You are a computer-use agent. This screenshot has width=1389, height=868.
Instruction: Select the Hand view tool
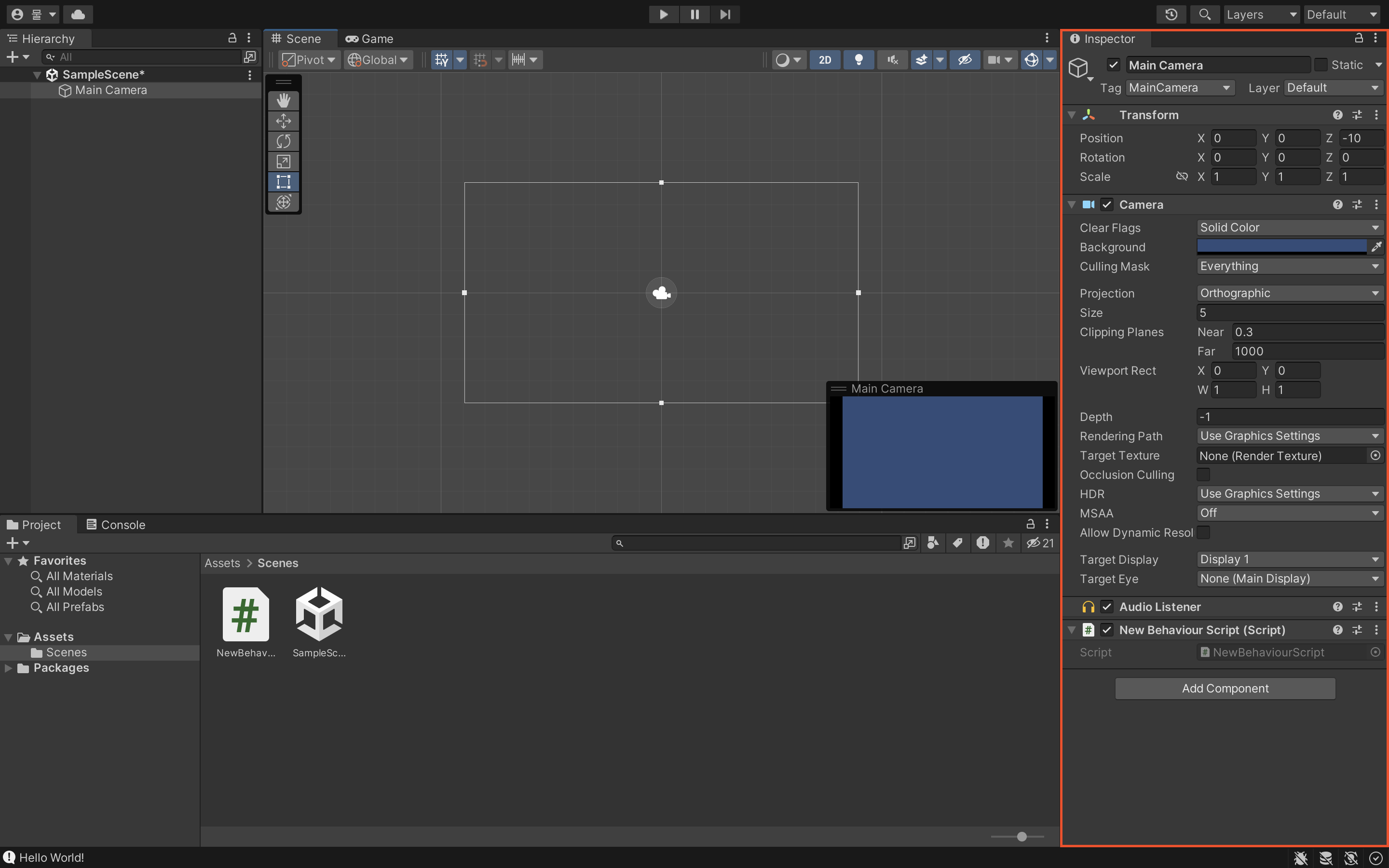pyautogui.click(x=283, y=100)
